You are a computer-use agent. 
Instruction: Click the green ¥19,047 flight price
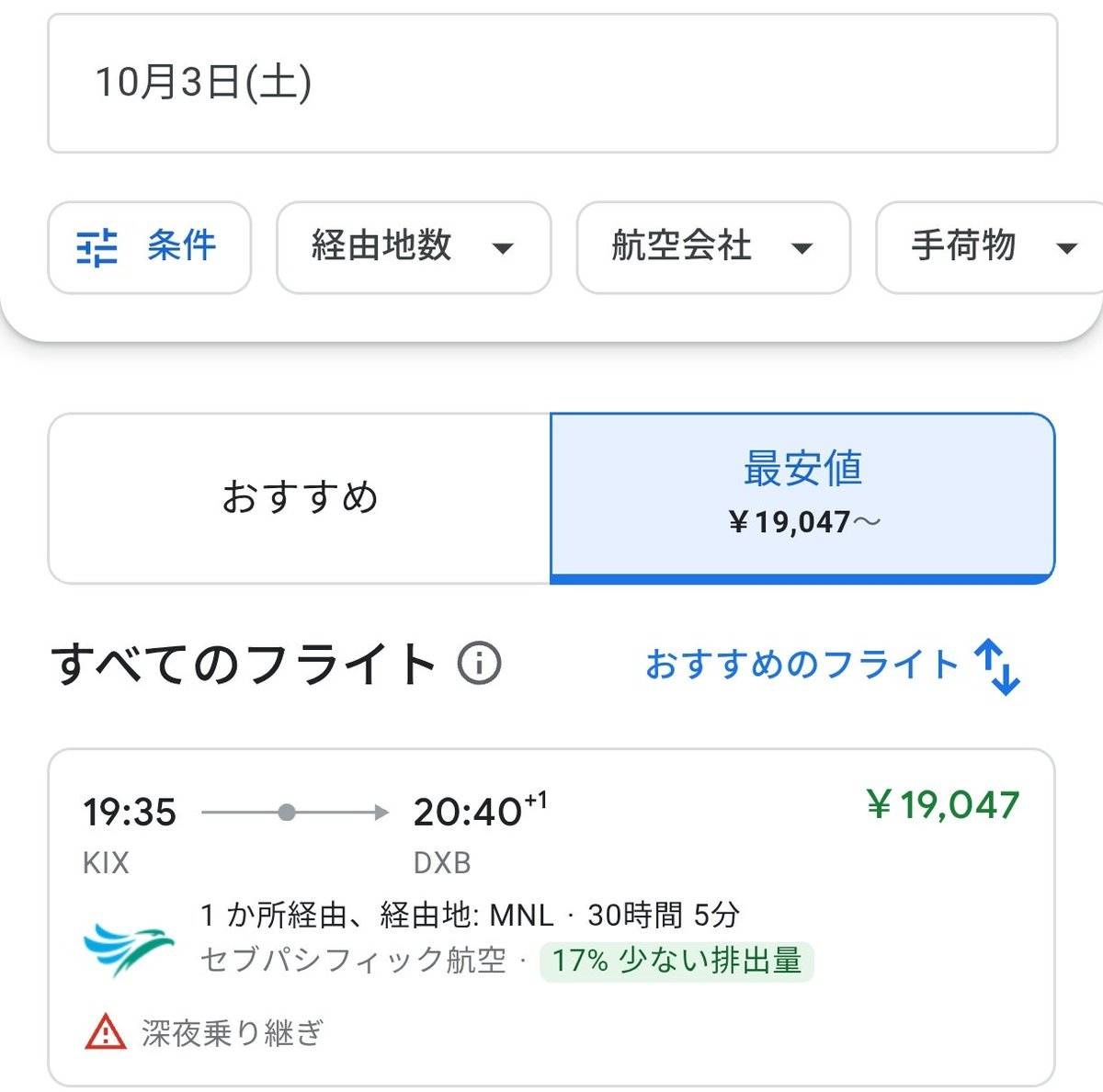coord(943,805)
